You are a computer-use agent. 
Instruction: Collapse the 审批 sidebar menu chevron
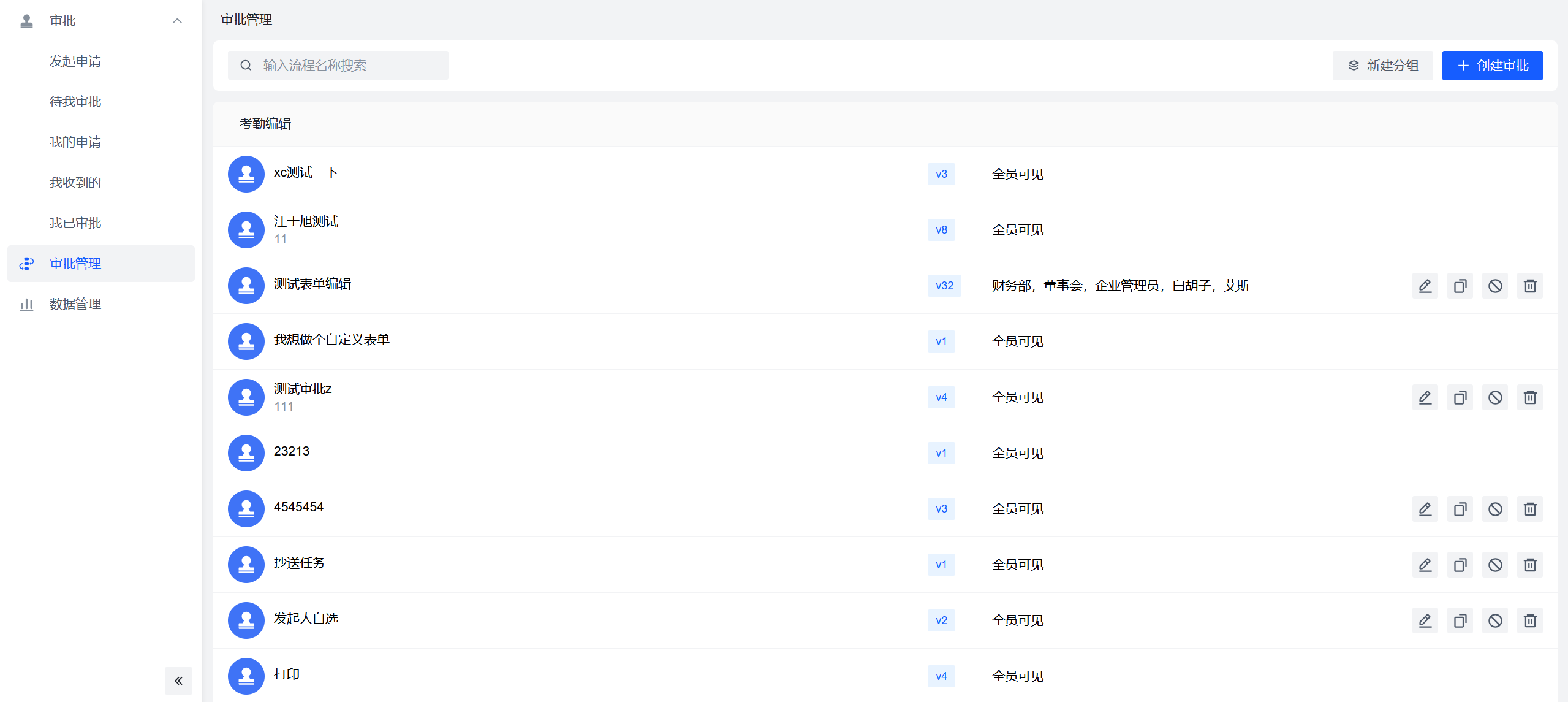coord(177,21)
